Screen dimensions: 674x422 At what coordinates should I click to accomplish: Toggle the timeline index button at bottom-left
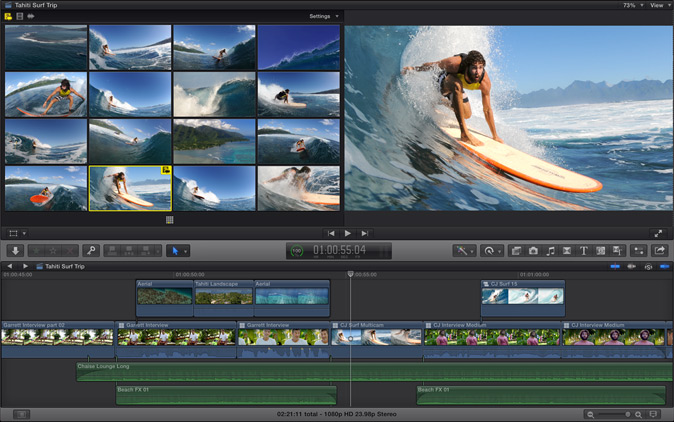click(x=21, y=414)
